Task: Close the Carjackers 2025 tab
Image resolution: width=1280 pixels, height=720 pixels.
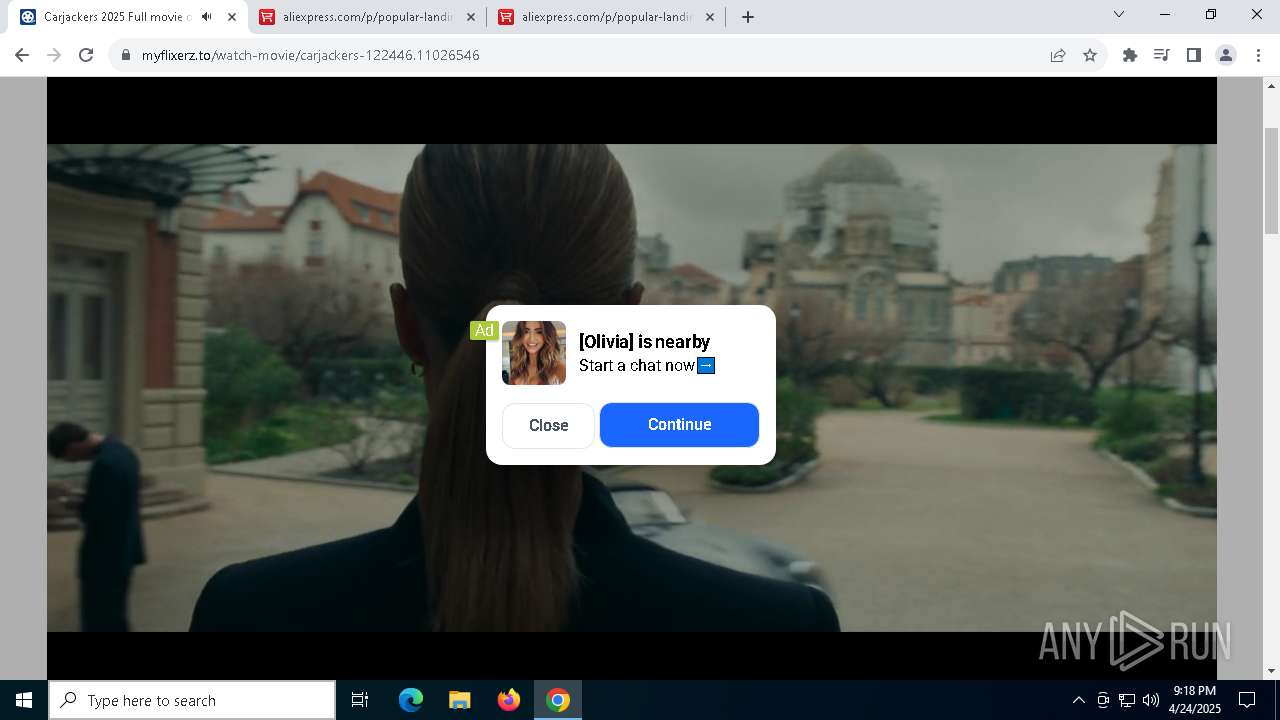Action: pos(232,17)
